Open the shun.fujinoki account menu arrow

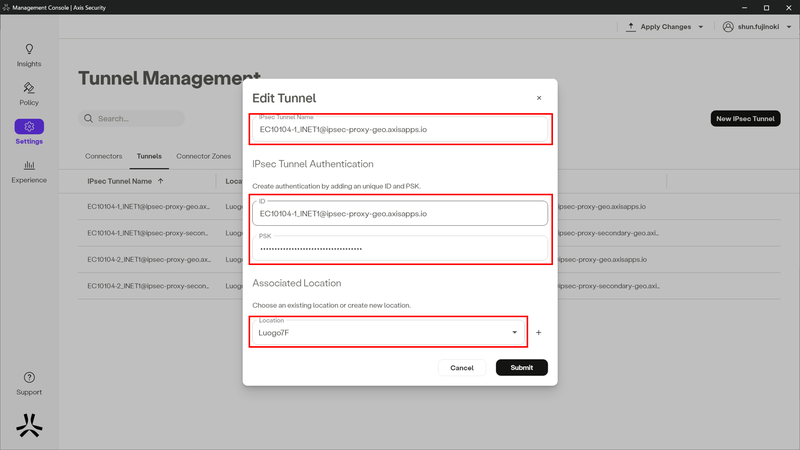(789, 27)
